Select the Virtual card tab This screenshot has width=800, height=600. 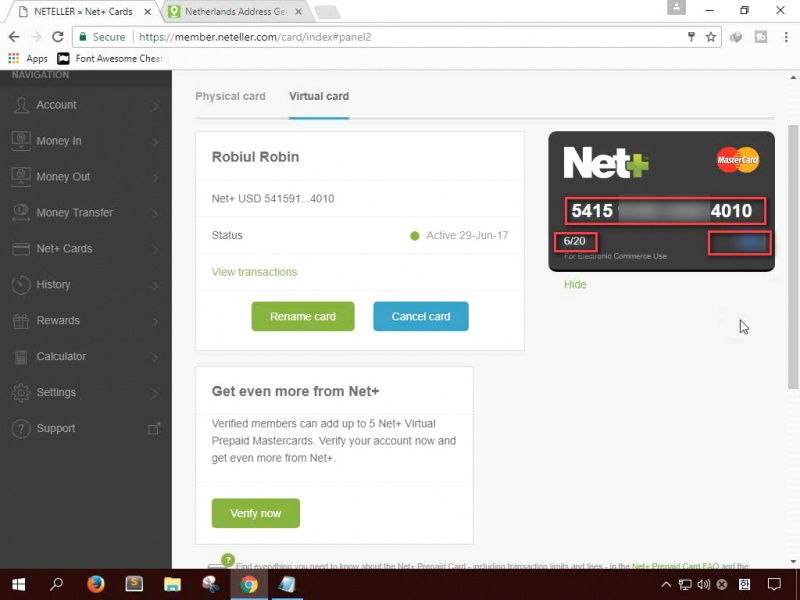(x=319, y=96)
